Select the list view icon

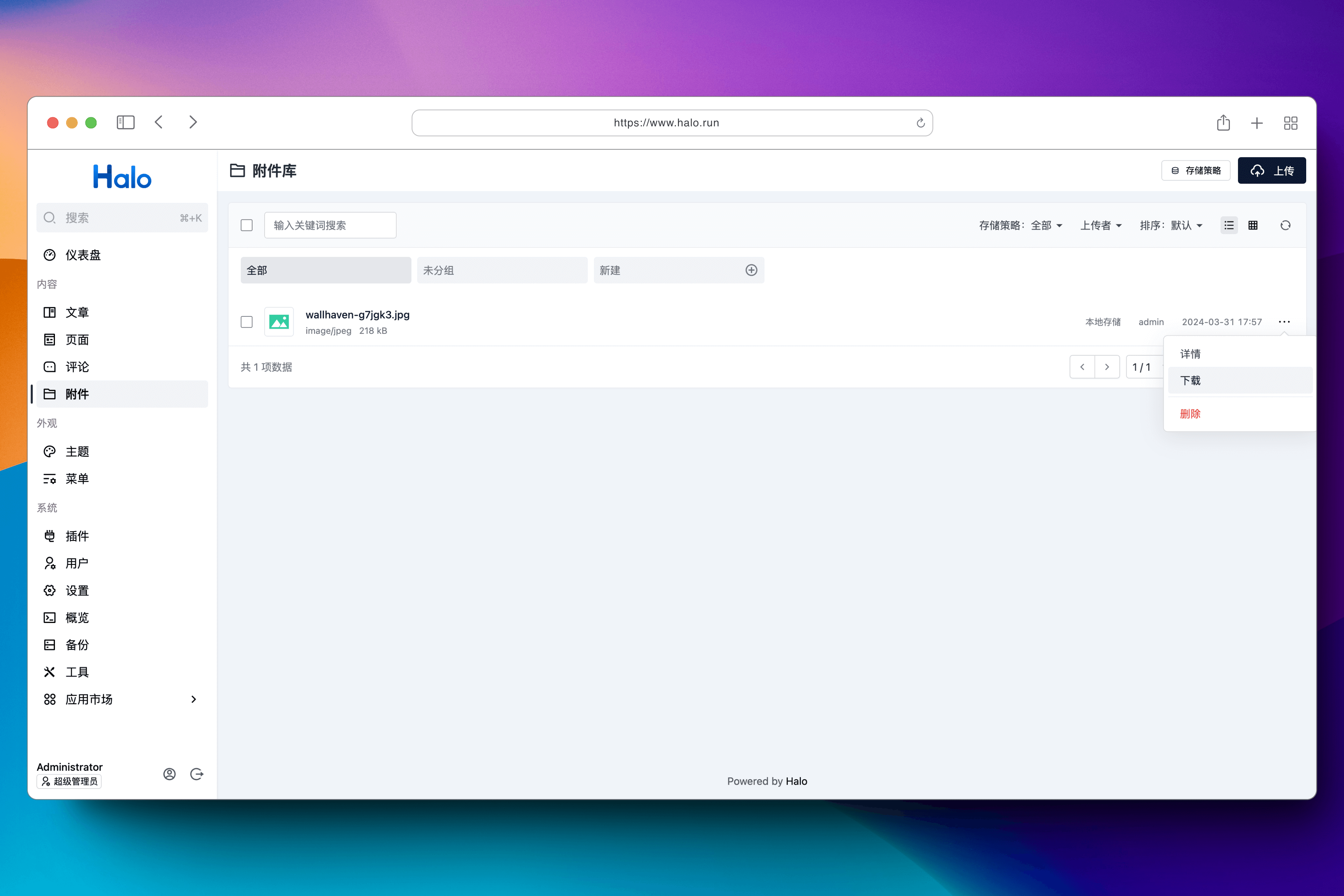pos(1228,225)
